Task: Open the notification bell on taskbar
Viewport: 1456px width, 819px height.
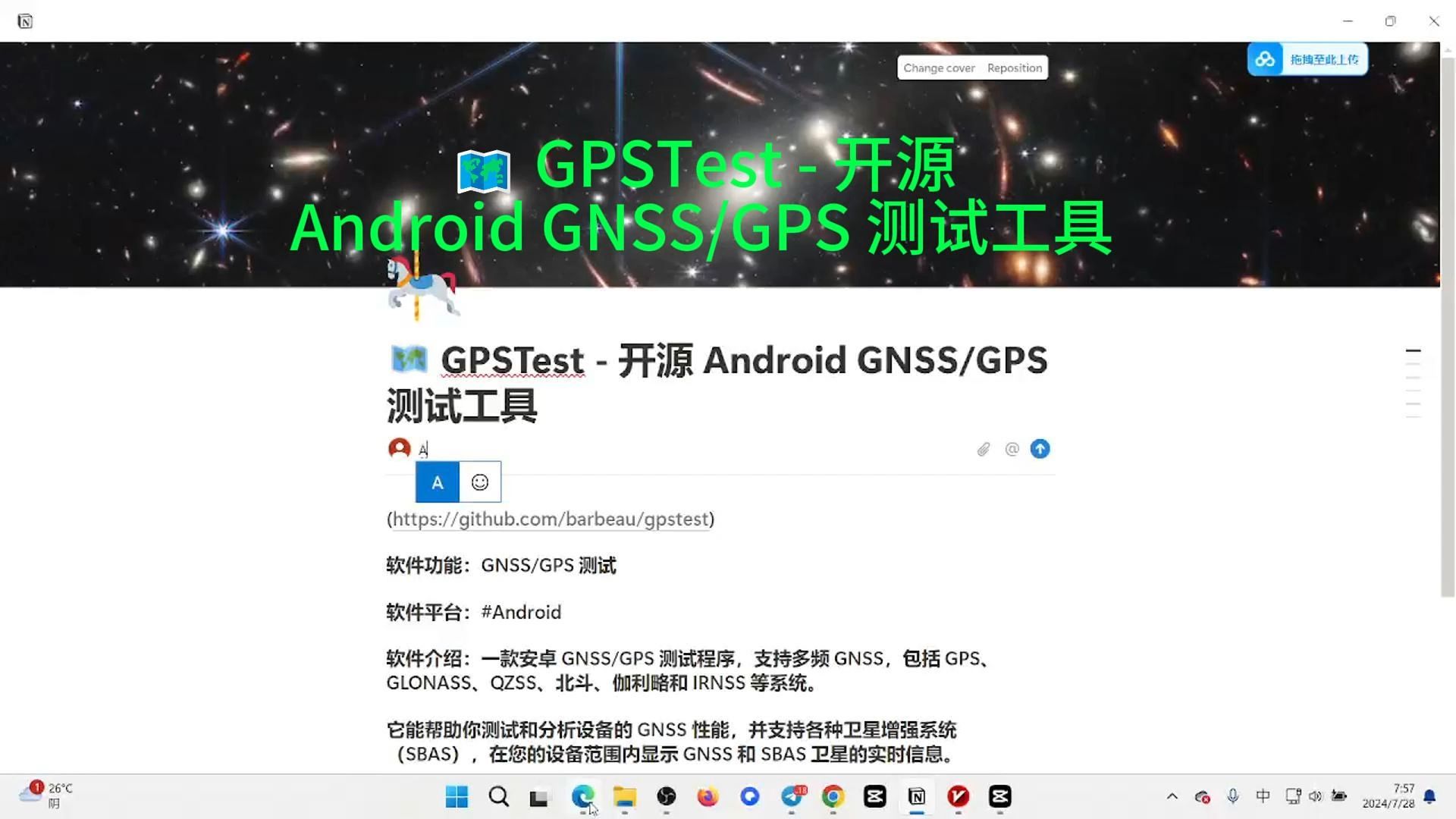Action: 1429,796
